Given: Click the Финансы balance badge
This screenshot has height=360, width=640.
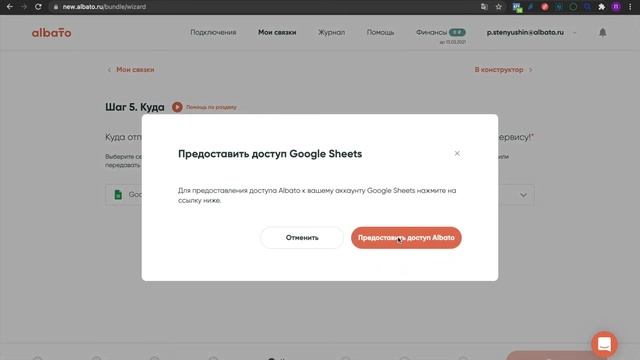Looking at the screenshot, I should point(457,32).
